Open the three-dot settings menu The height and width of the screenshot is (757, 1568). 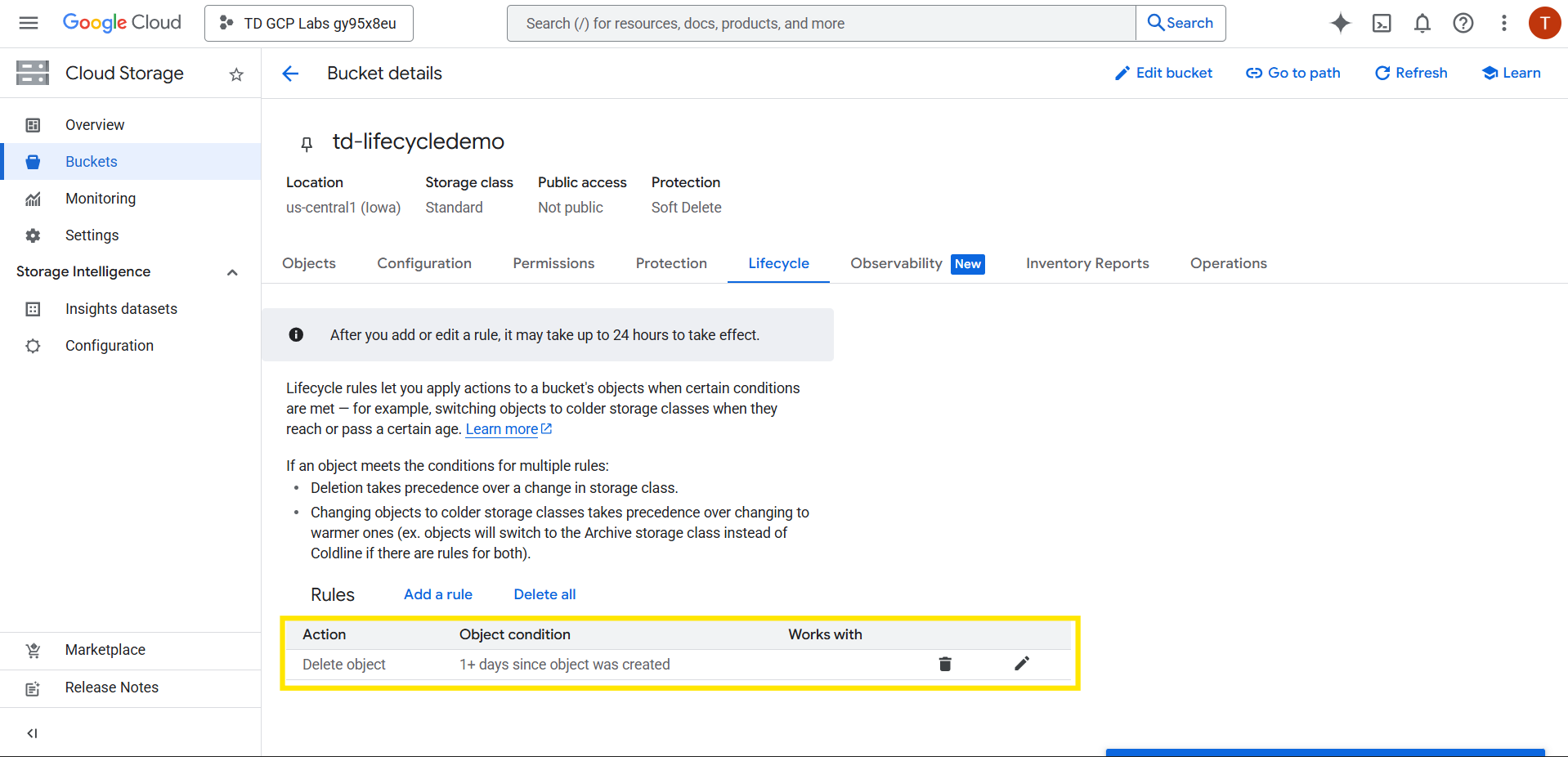(x=1503, y=23)
